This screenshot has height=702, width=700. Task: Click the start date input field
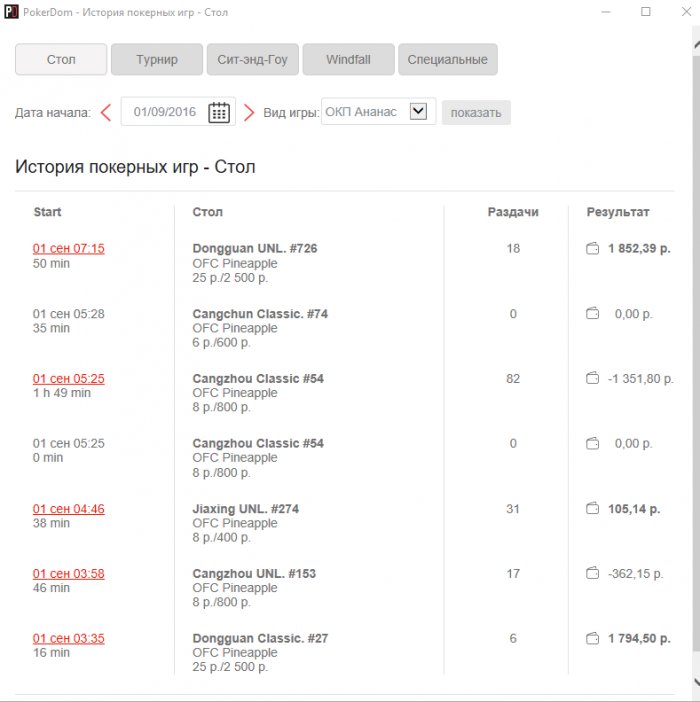coord(164,113)
